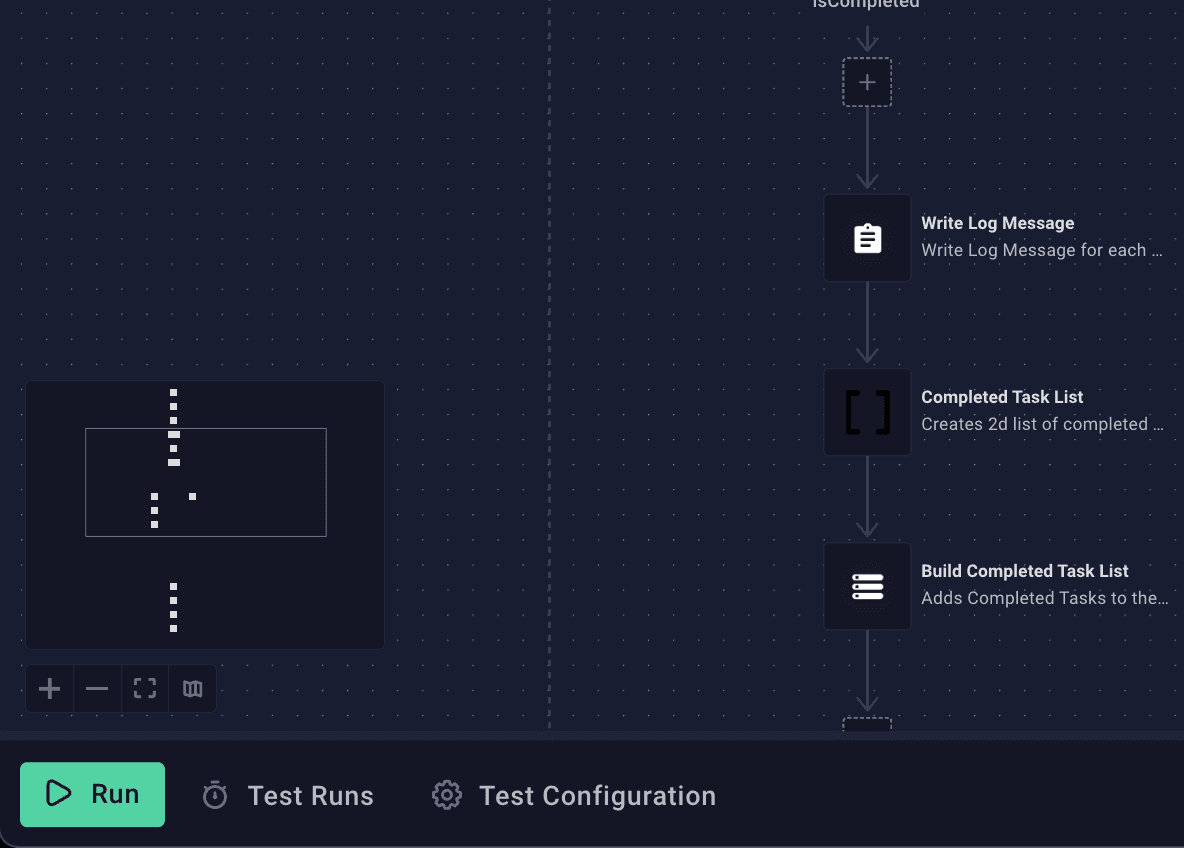This screenshot has width=1184, height=848.
Task: Click the Write Log Message title
Action: [997, 223]
